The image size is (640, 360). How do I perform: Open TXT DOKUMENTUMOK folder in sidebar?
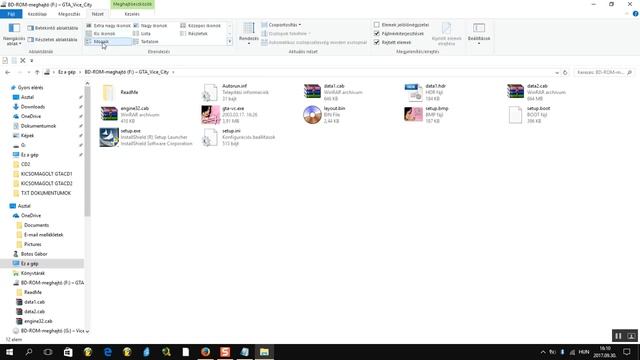46,193
